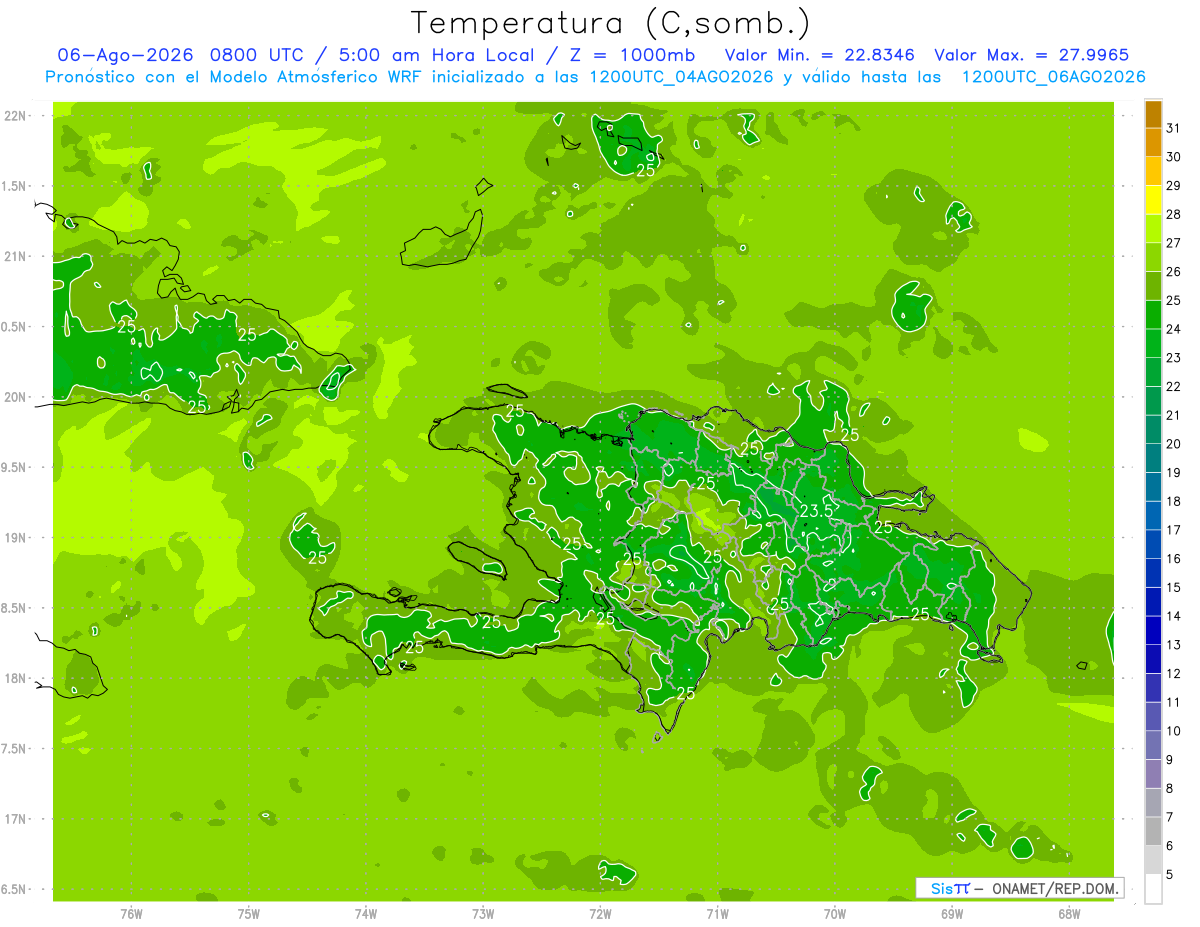Image resolution: width=1200 pixels, height=927 pixels.
Task: Click the valid-until time '1200UTC_06AGO2026'
Action: click(1052, 77)
